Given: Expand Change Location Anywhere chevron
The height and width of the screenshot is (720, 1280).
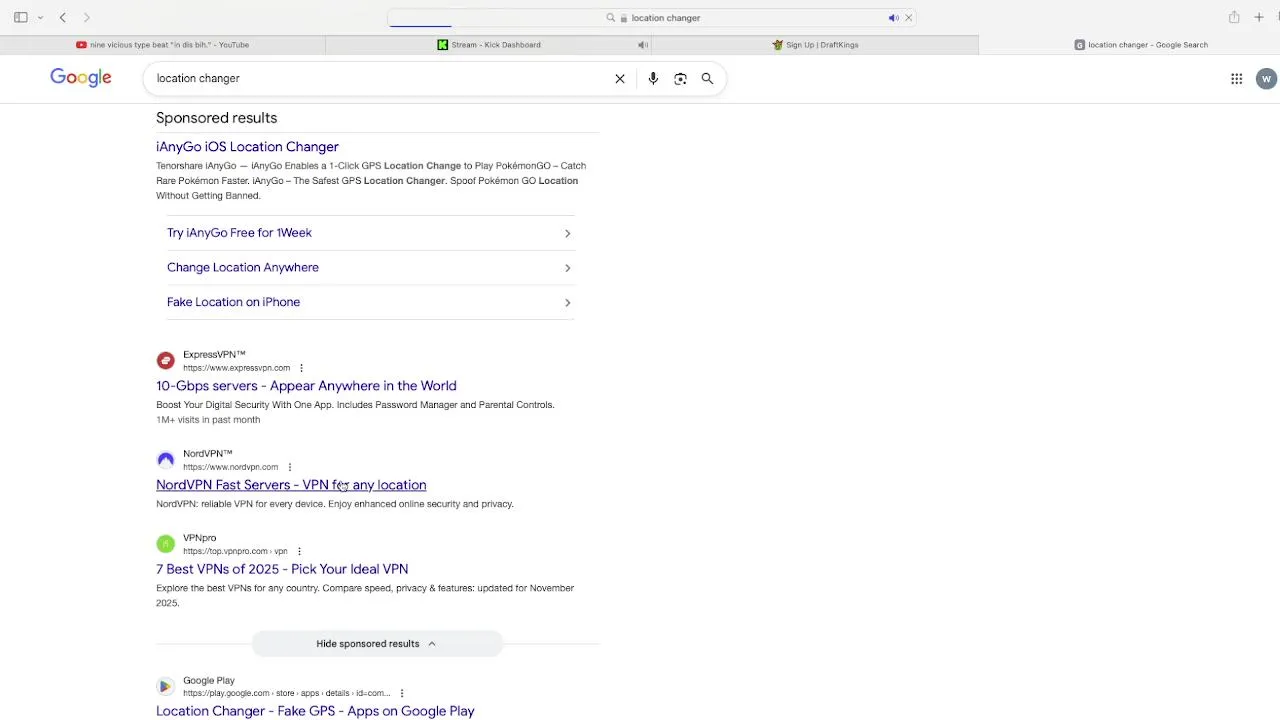Looking at the screenshot, I should pyautogui.click(x=567, y=268).
